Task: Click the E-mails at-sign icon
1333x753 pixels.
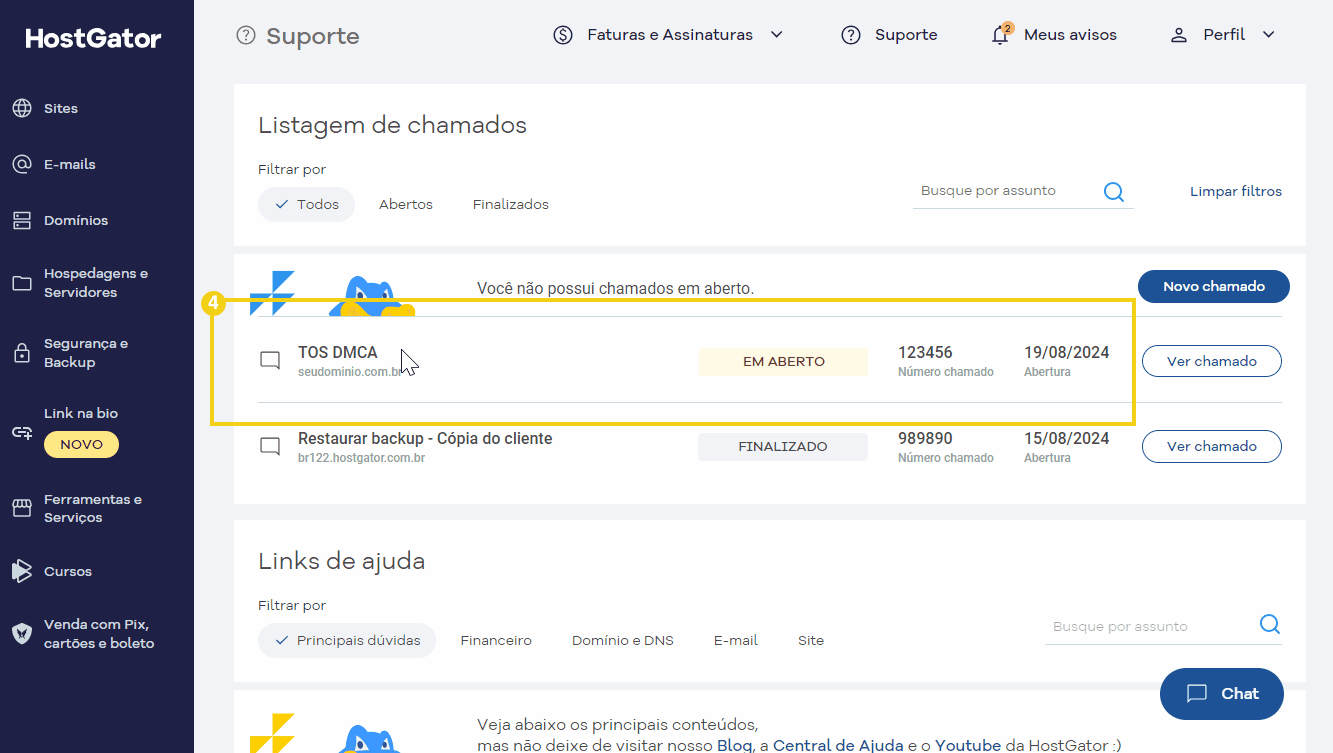Action: pos(22,164)
